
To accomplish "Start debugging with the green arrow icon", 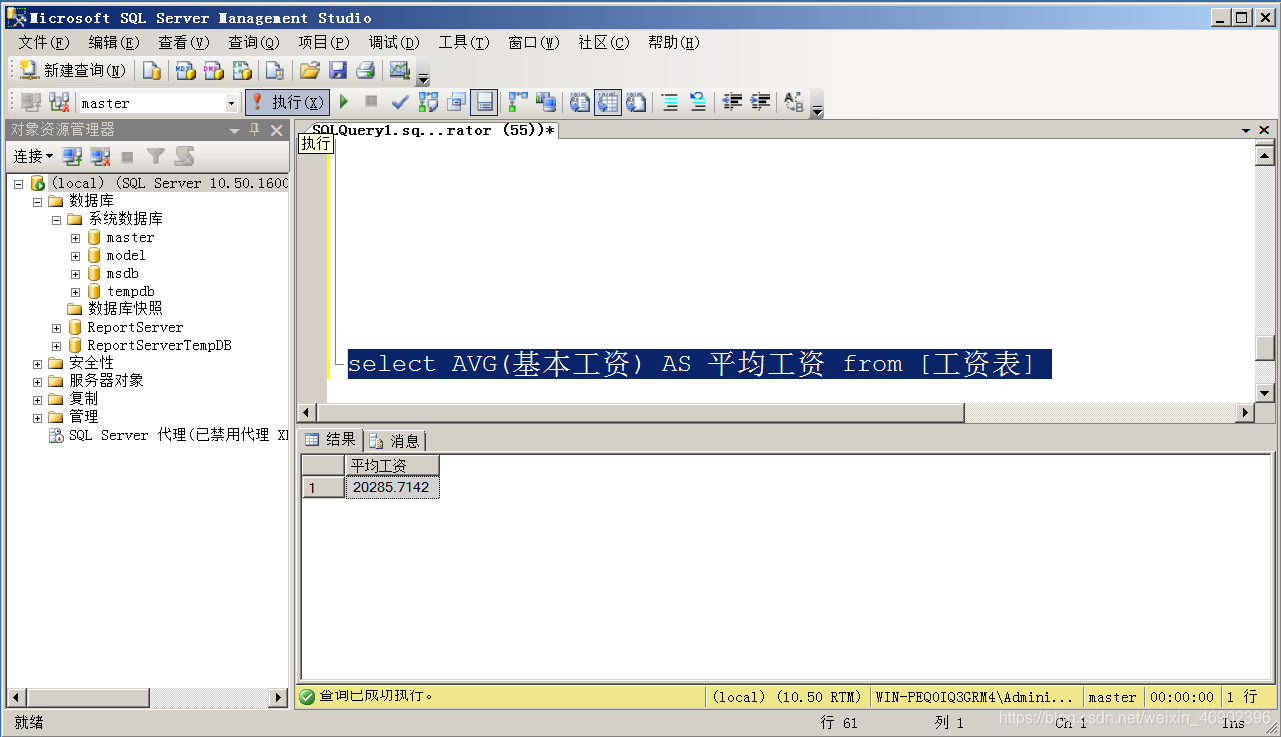I will click(344, 102).
